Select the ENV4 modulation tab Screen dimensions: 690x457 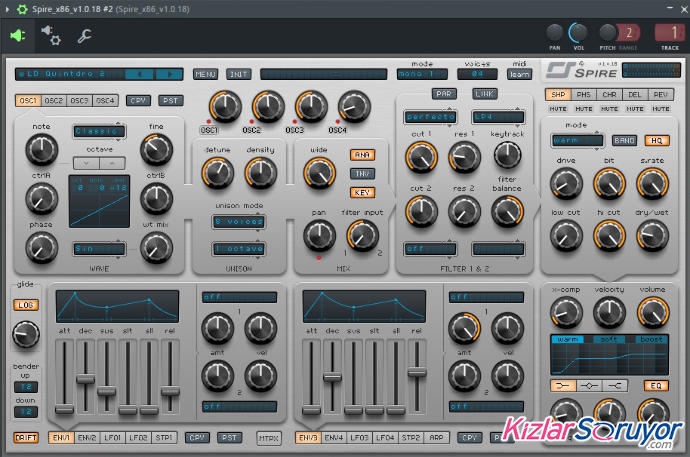tap(334, 438)
